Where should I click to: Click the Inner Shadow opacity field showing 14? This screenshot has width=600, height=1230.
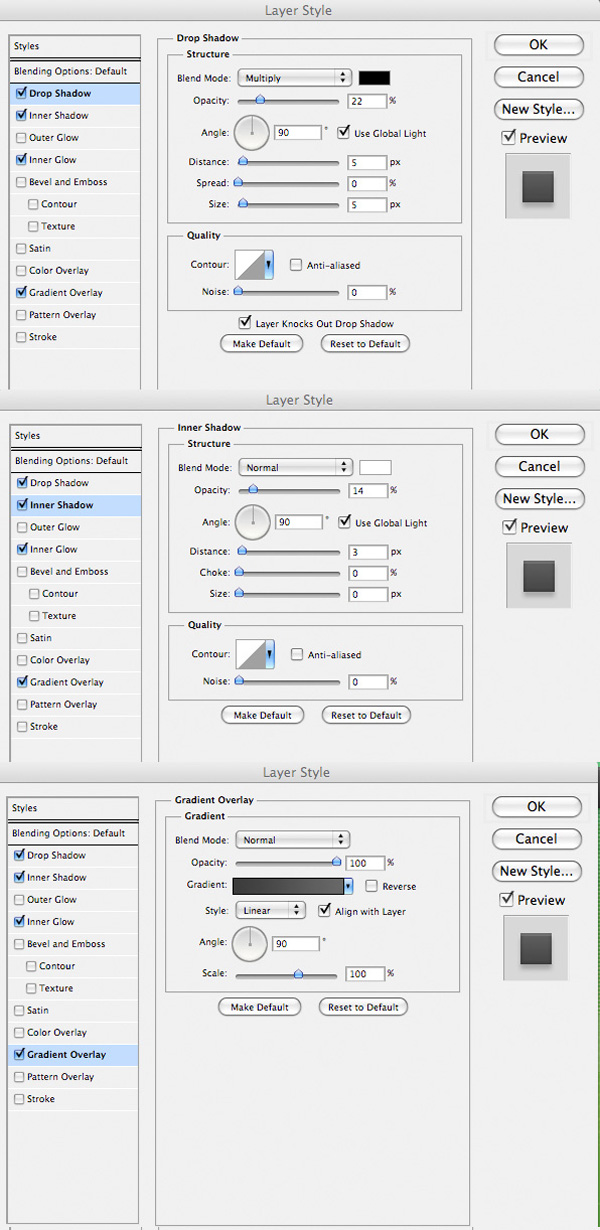pos(368,490)
